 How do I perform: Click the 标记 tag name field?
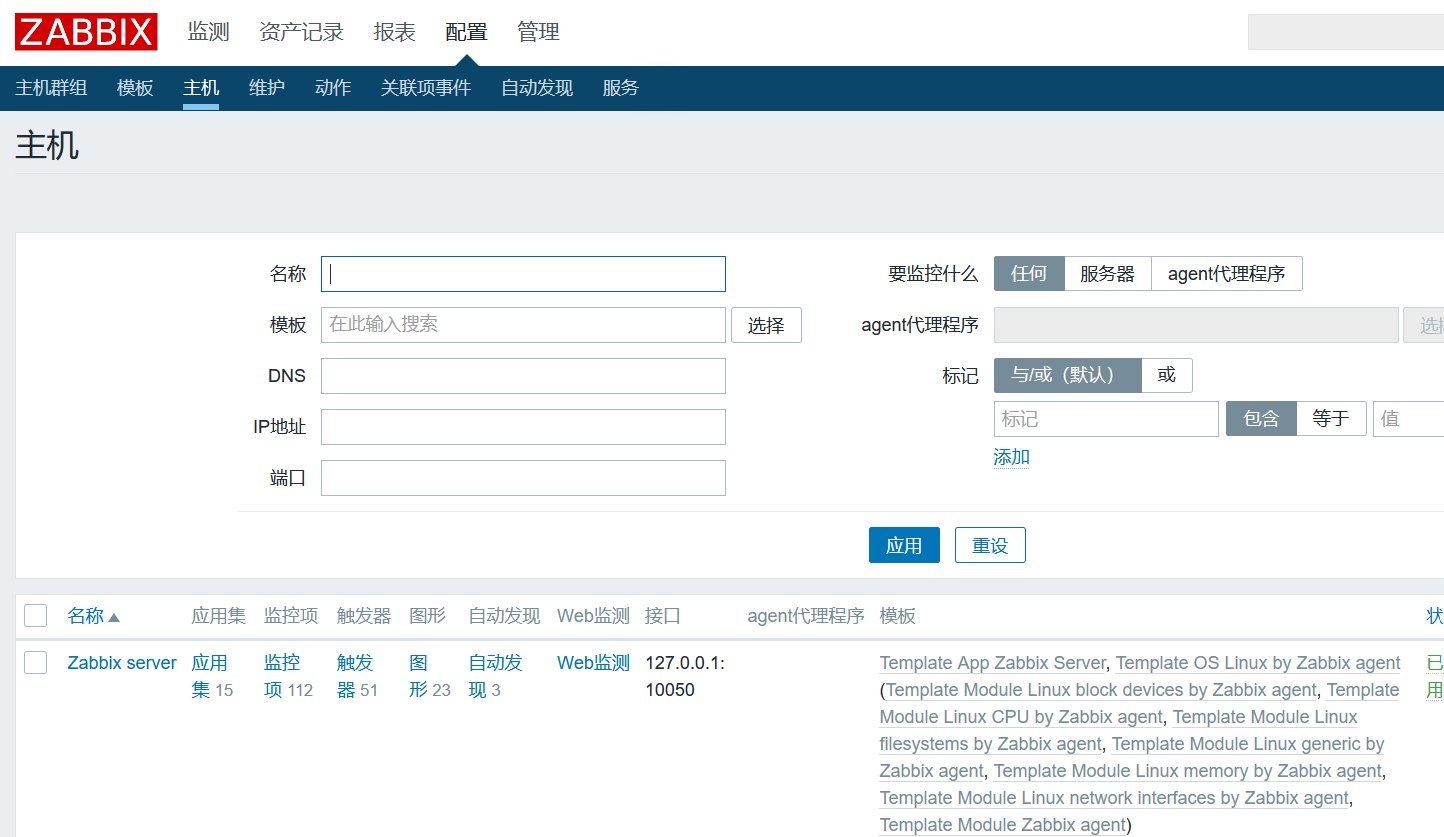1106,419
